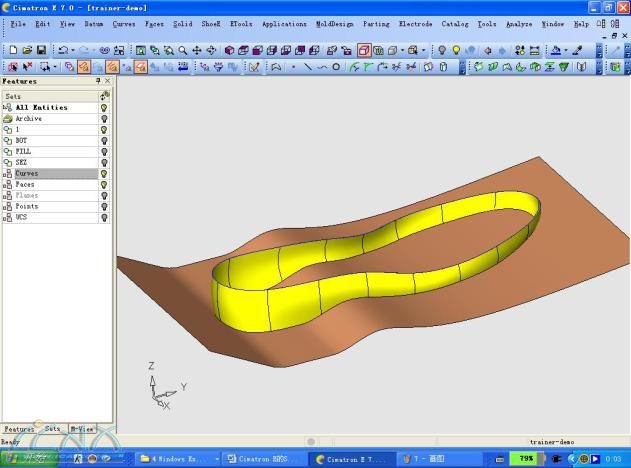The width and height of the screenshot is (631, 468).
Task: Click the Save icon in toolbar
Action: [x=41, y=50]
